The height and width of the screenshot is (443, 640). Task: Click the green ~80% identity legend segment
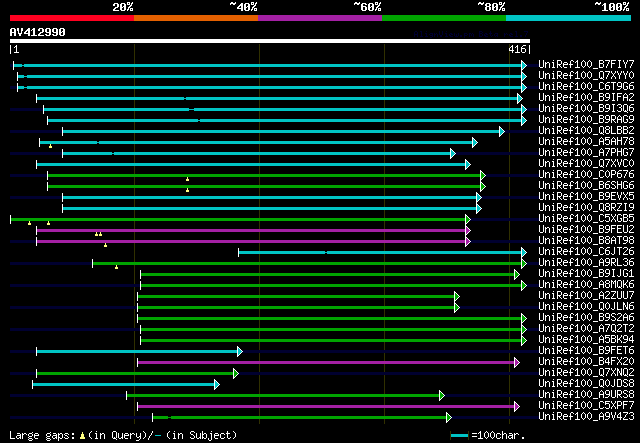tap(444, 18)
